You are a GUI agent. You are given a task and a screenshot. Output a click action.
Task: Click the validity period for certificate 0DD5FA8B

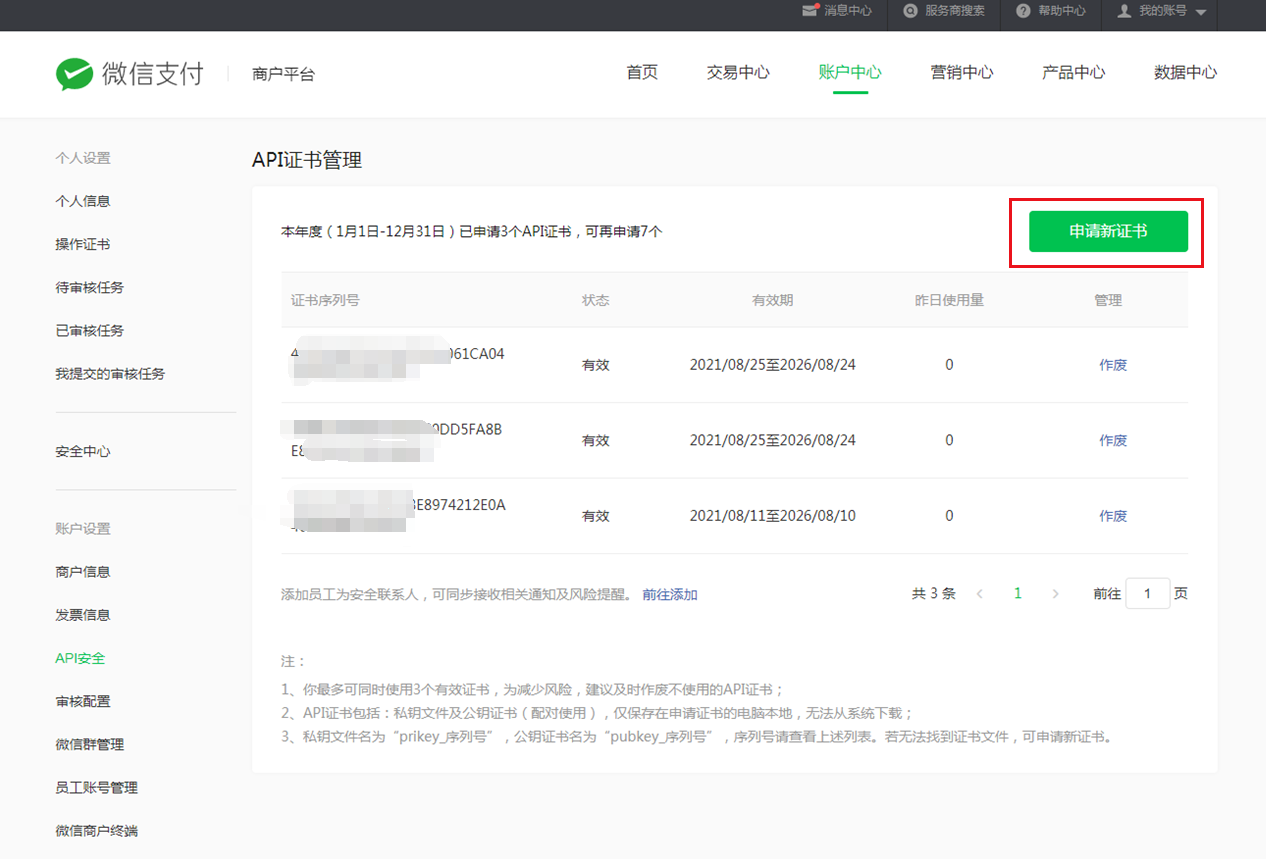[x=773, y=440]
